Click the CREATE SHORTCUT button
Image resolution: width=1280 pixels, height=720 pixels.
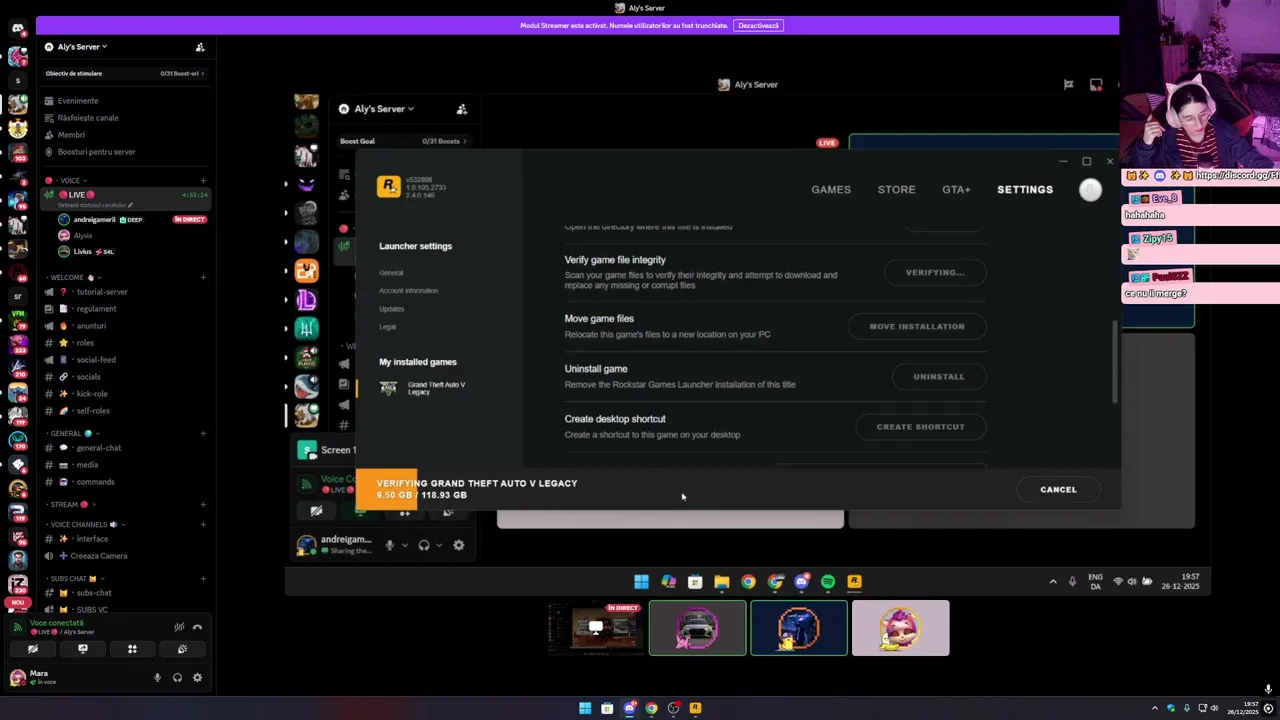[921, 426]
